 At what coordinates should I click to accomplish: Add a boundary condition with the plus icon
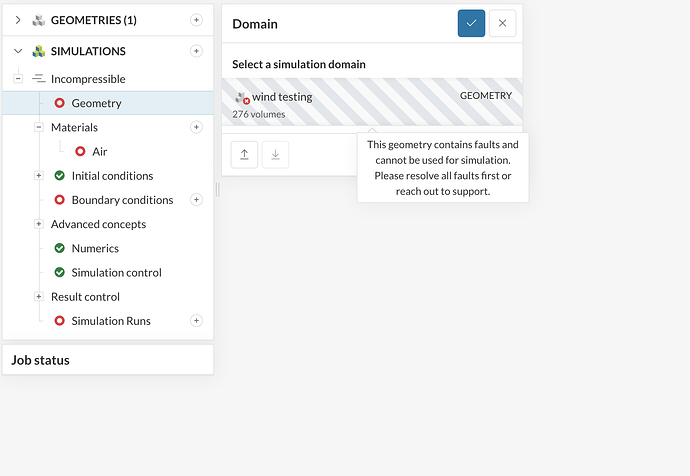196,200
